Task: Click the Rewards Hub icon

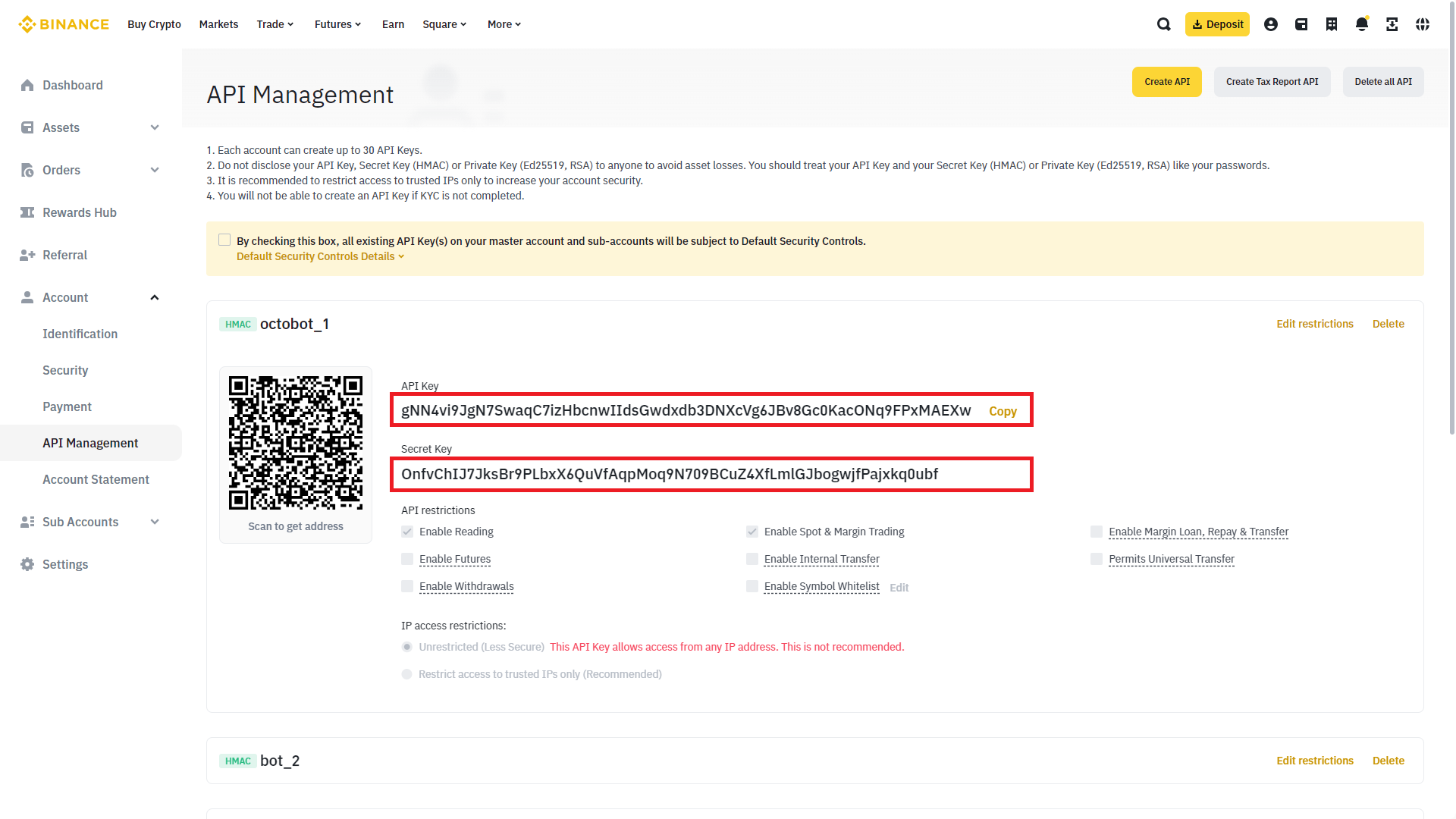Action: pos(27,212)
